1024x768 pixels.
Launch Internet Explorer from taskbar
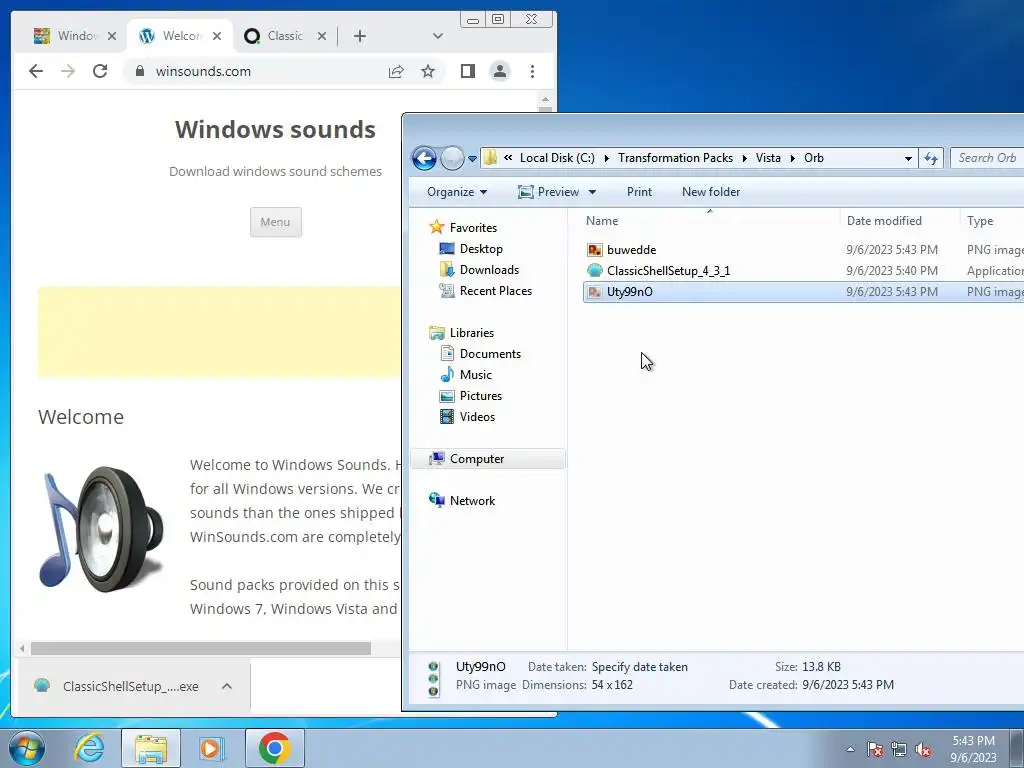click(89, 748)
